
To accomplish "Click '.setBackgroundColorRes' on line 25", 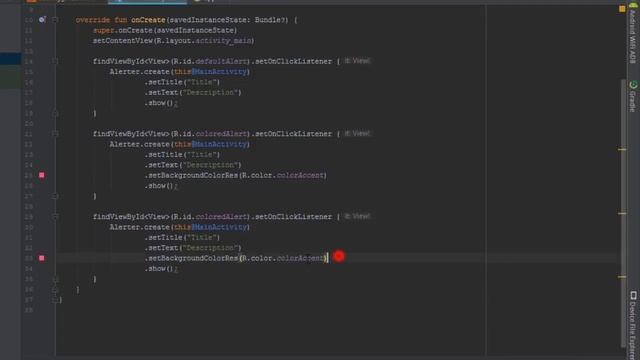I will [191, 176].
